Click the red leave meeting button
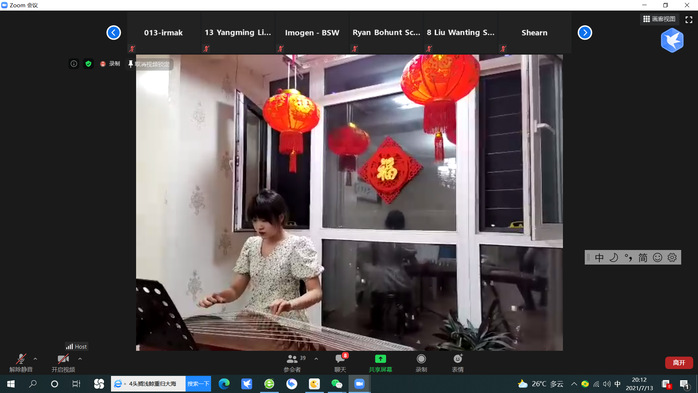The image size is (698, 393). [x=678, y=363]
